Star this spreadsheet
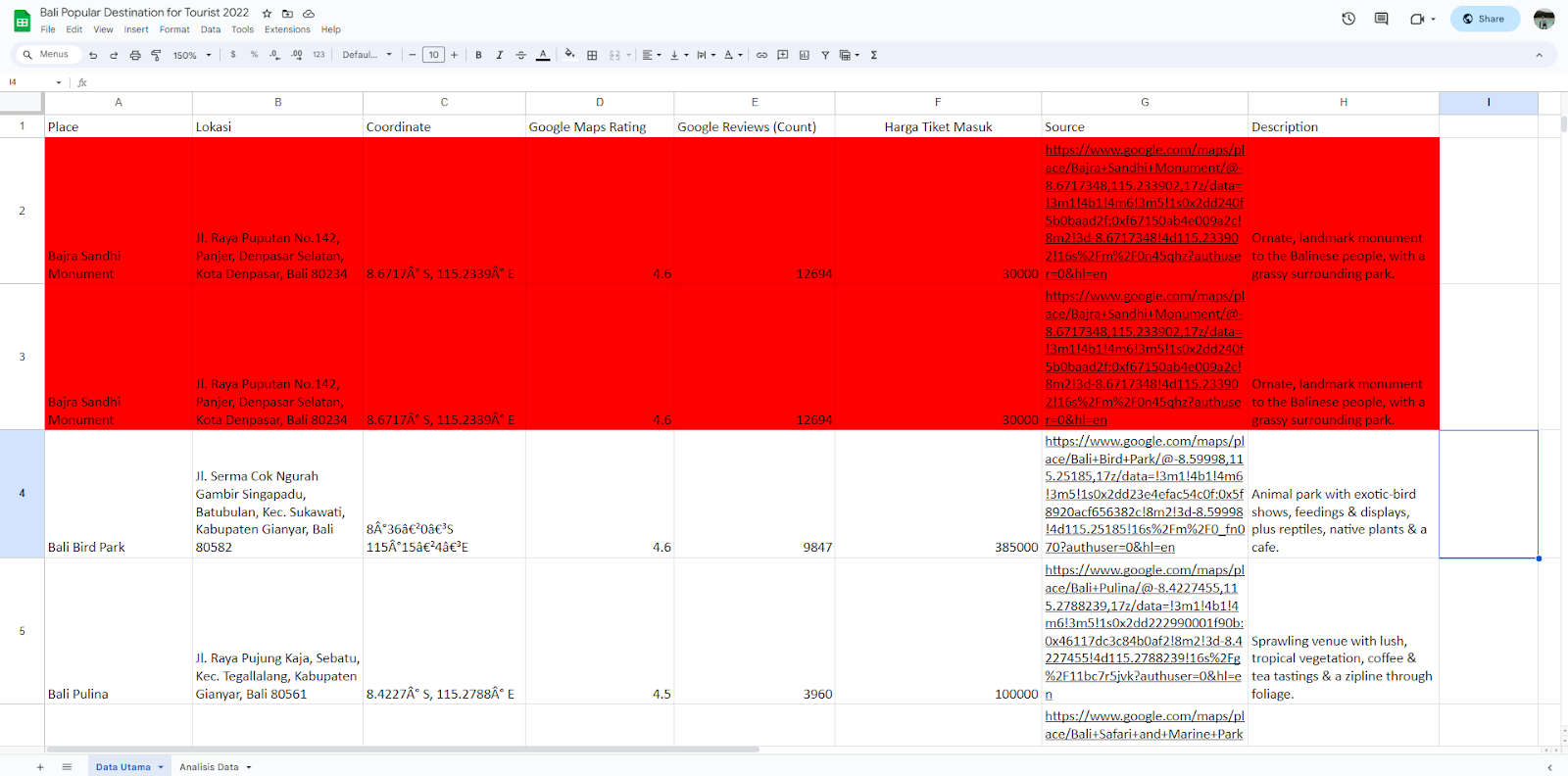This screenshot has width=1568, height=776. (268, 14)
